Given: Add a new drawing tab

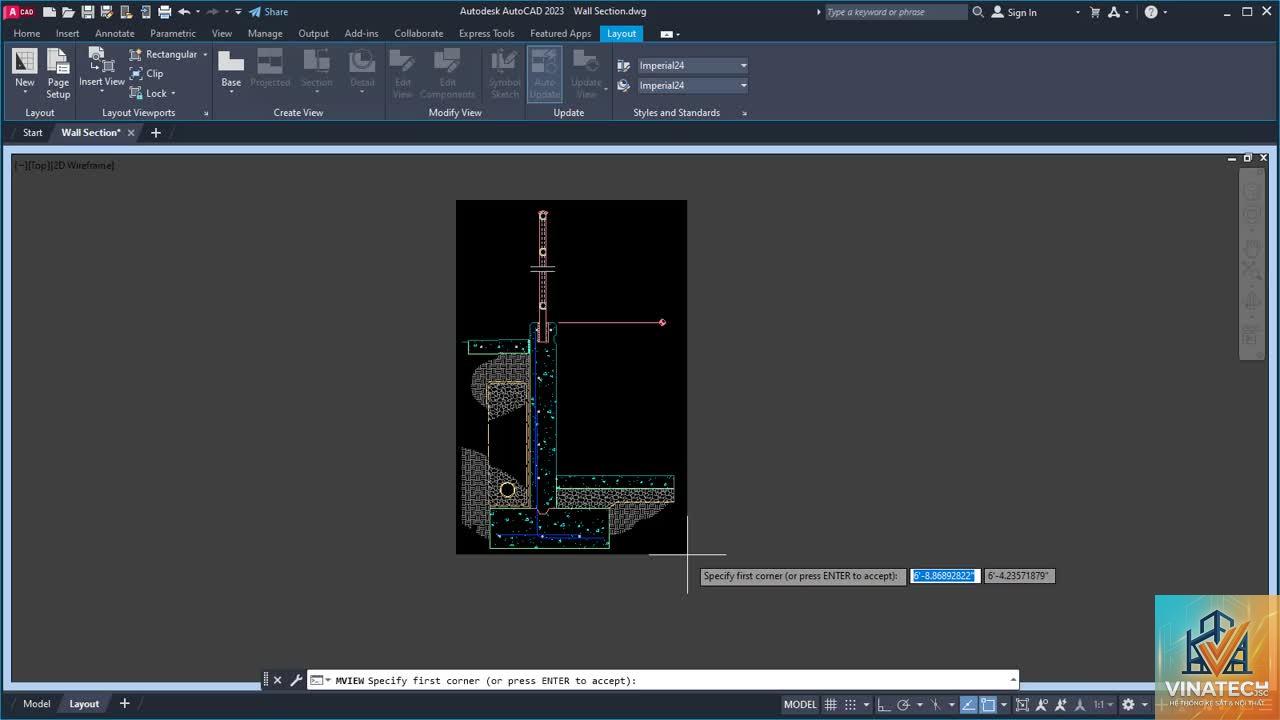Looking at the screenshot, I should [155, 133].
